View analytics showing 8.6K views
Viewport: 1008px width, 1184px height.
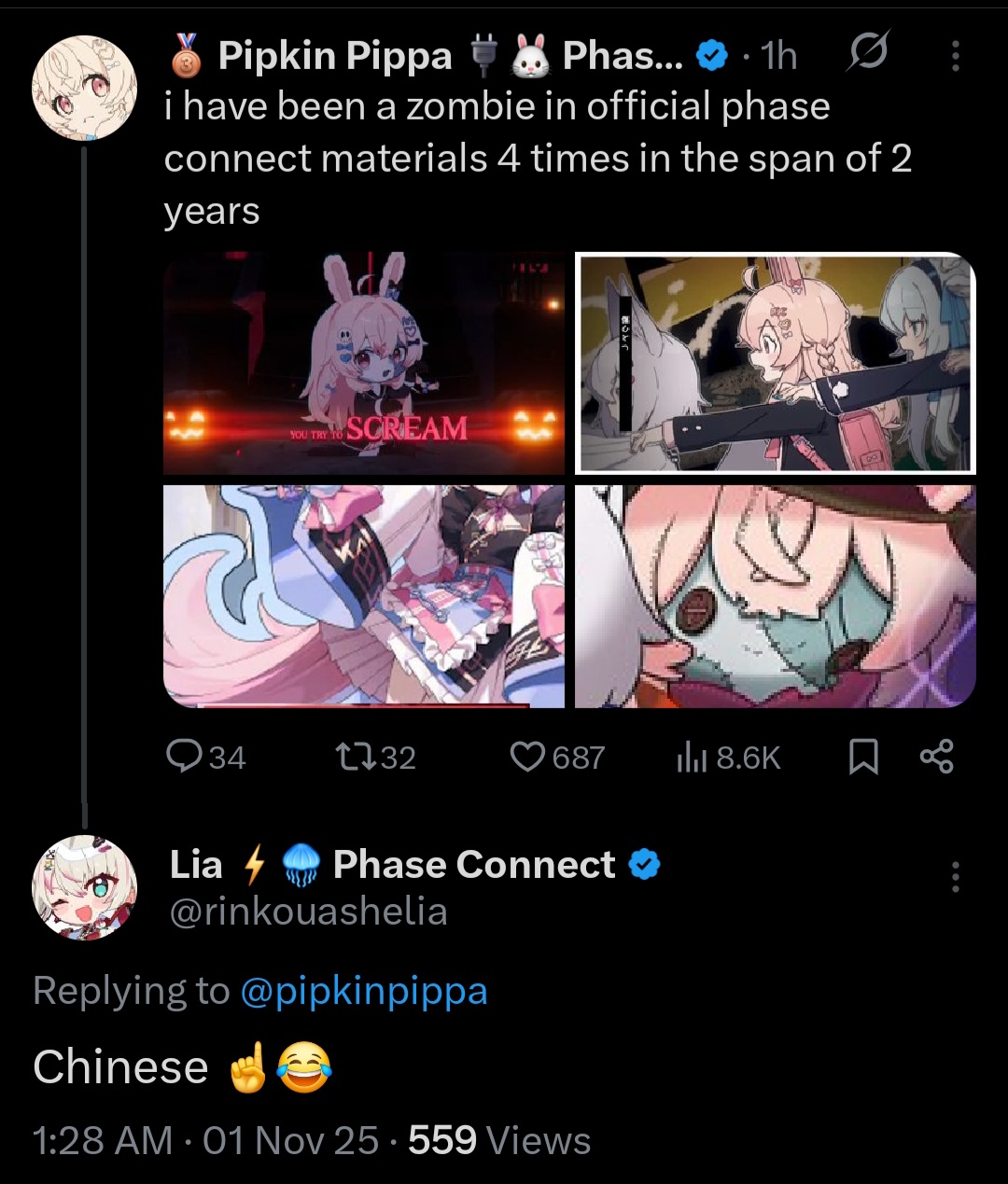pyautogui.click(x=728, y=757)
